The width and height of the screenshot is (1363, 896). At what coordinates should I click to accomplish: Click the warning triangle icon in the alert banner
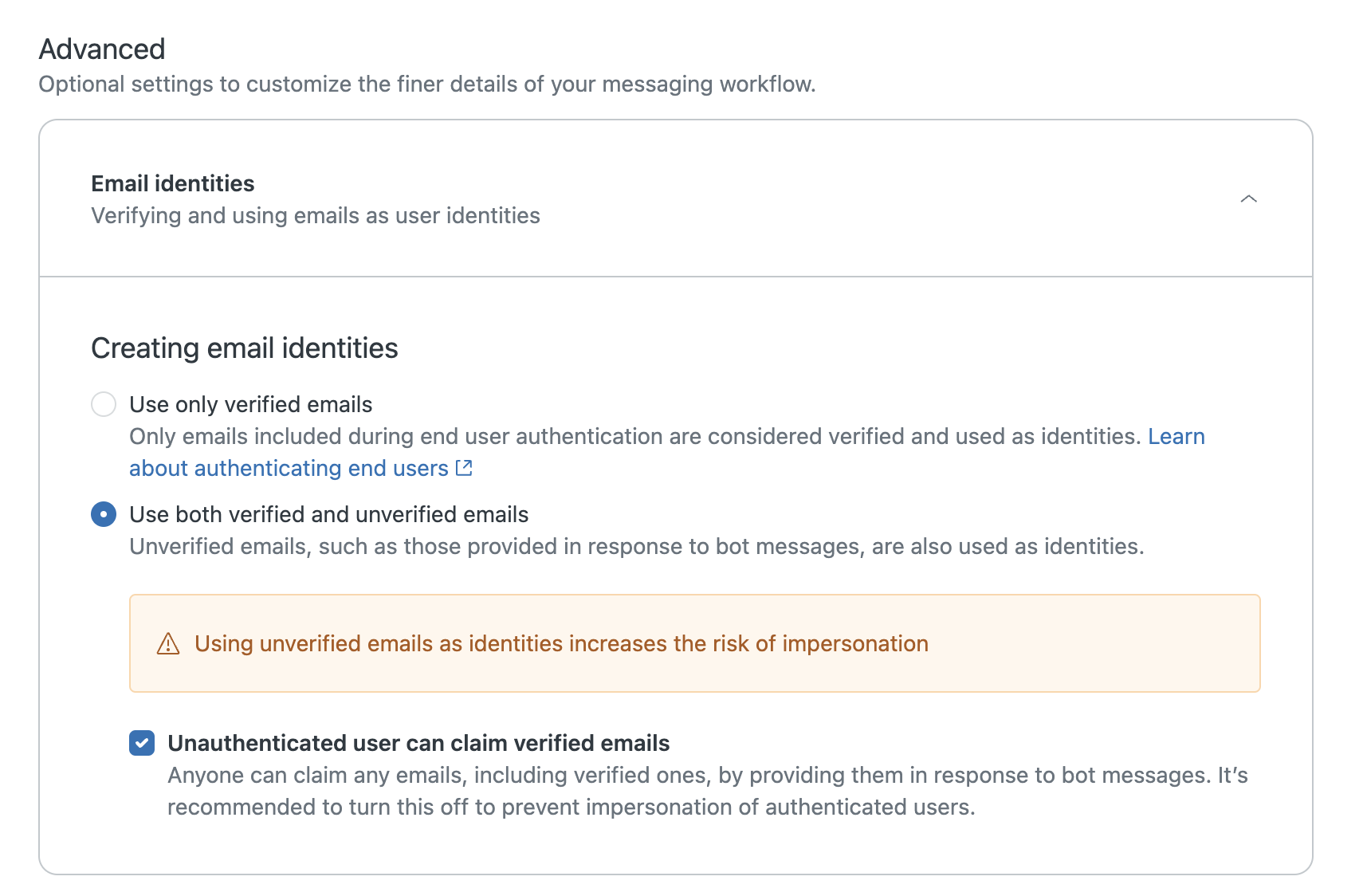[x=167, y=643]
